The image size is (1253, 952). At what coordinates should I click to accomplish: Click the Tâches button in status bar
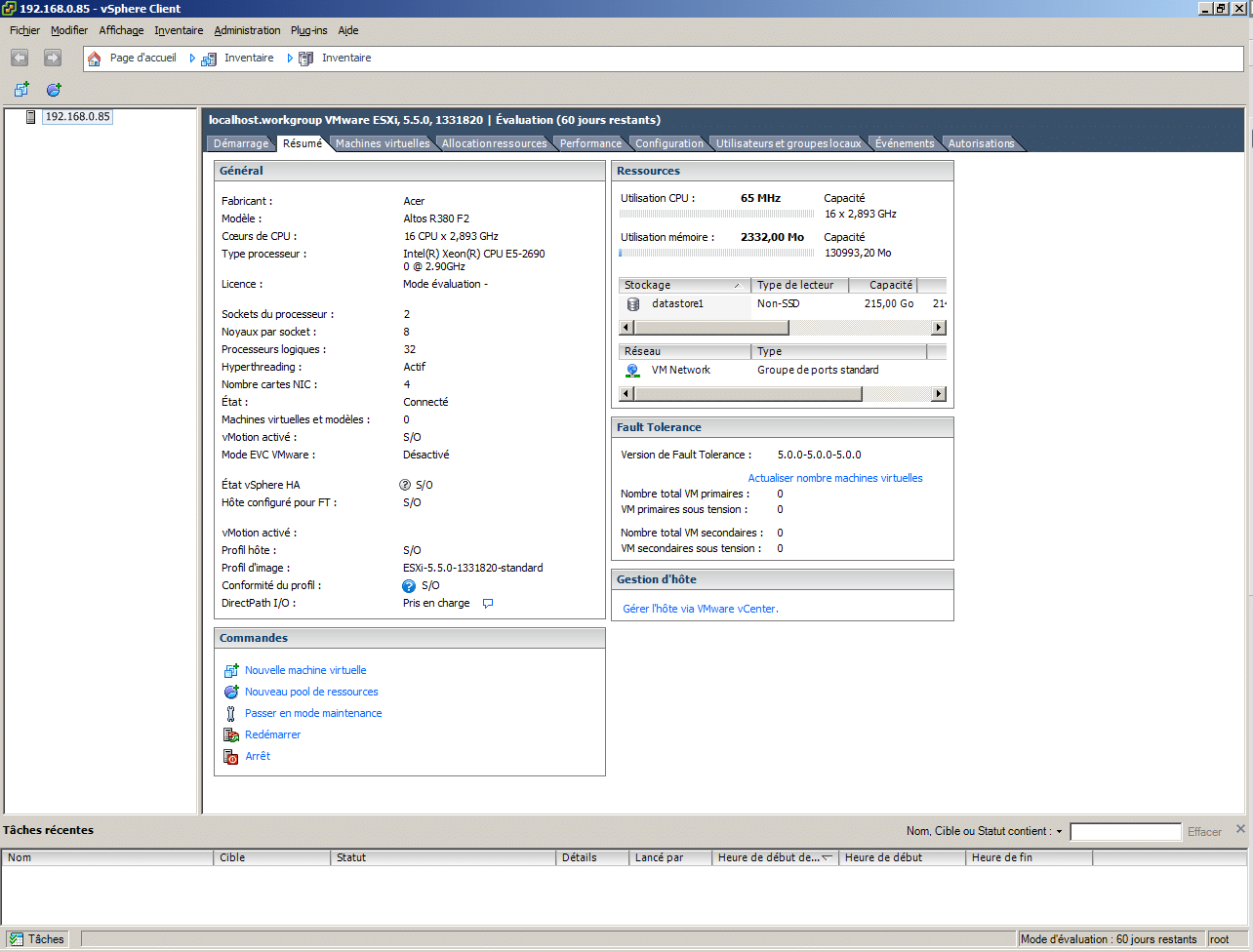tap(37, 939)
